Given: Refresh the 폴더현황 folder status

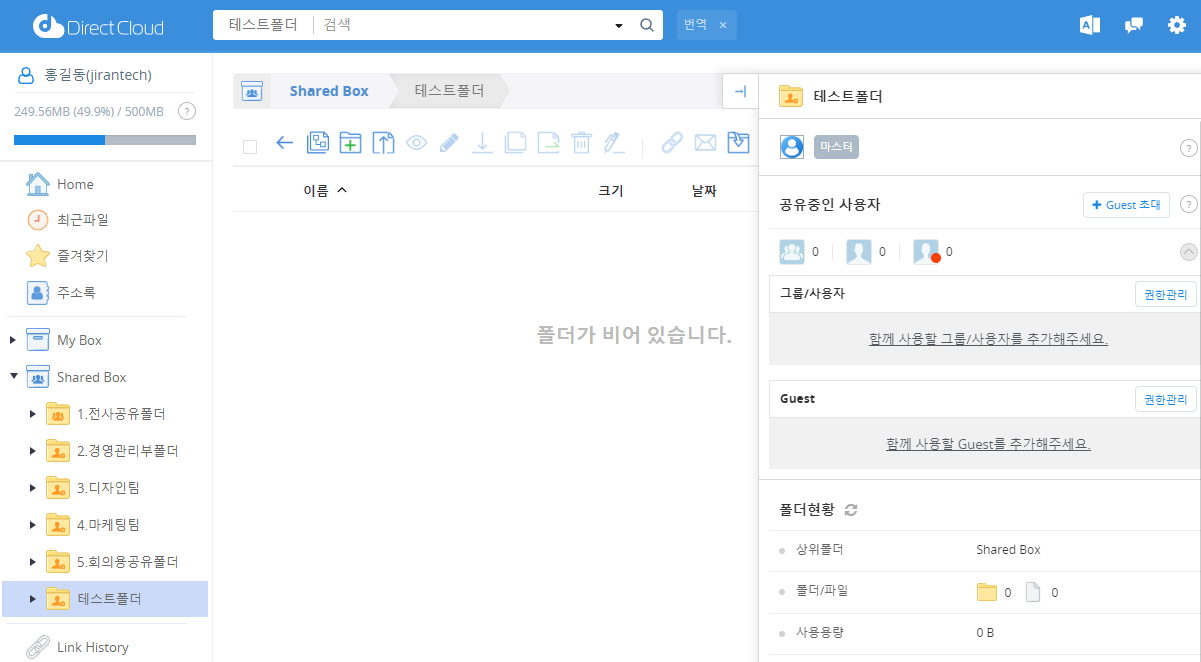Looking at the screenshot, I should pos(851,510).
